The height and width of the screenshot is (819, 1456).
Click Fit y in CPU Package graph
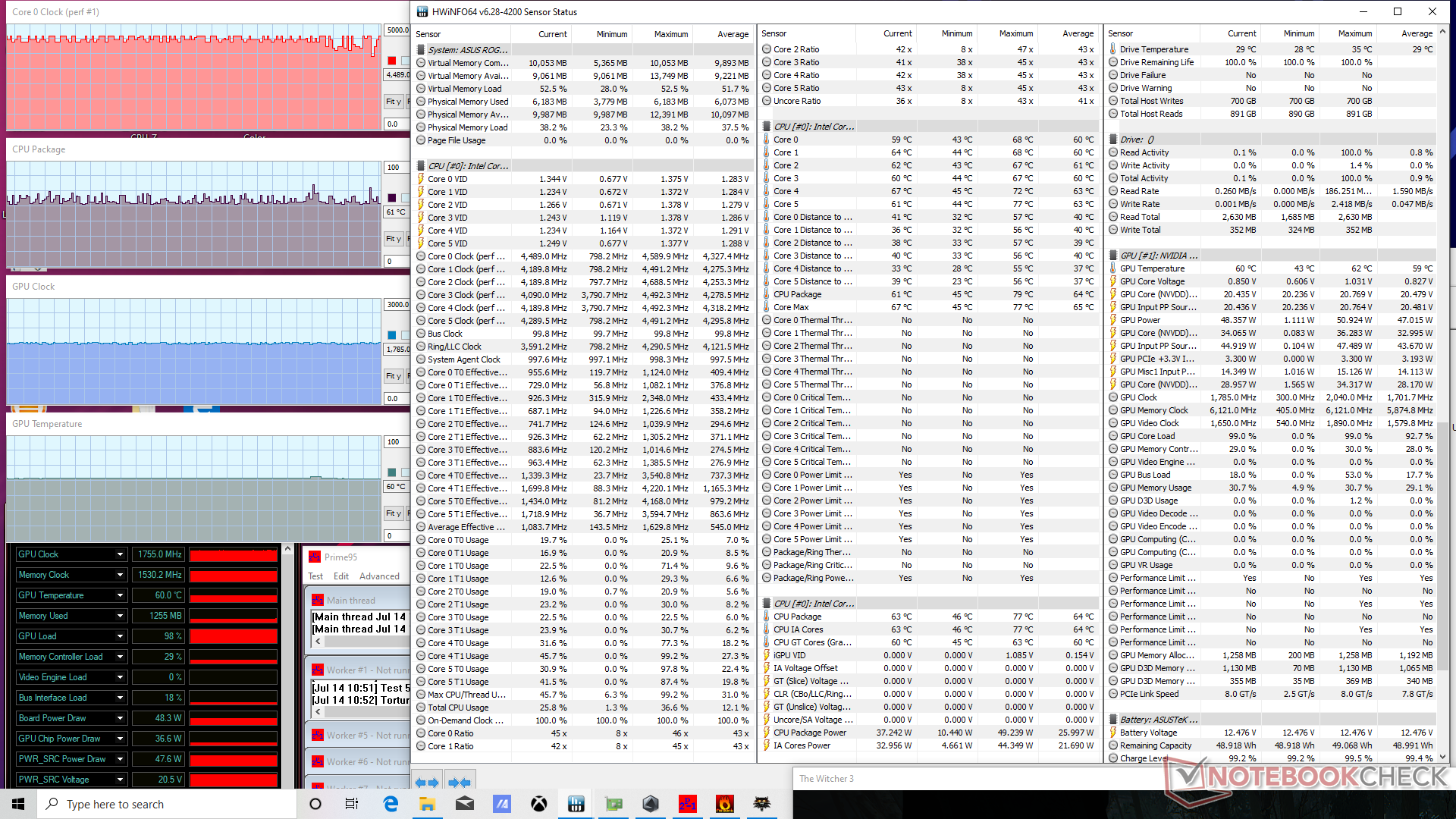tap(393, 239)
